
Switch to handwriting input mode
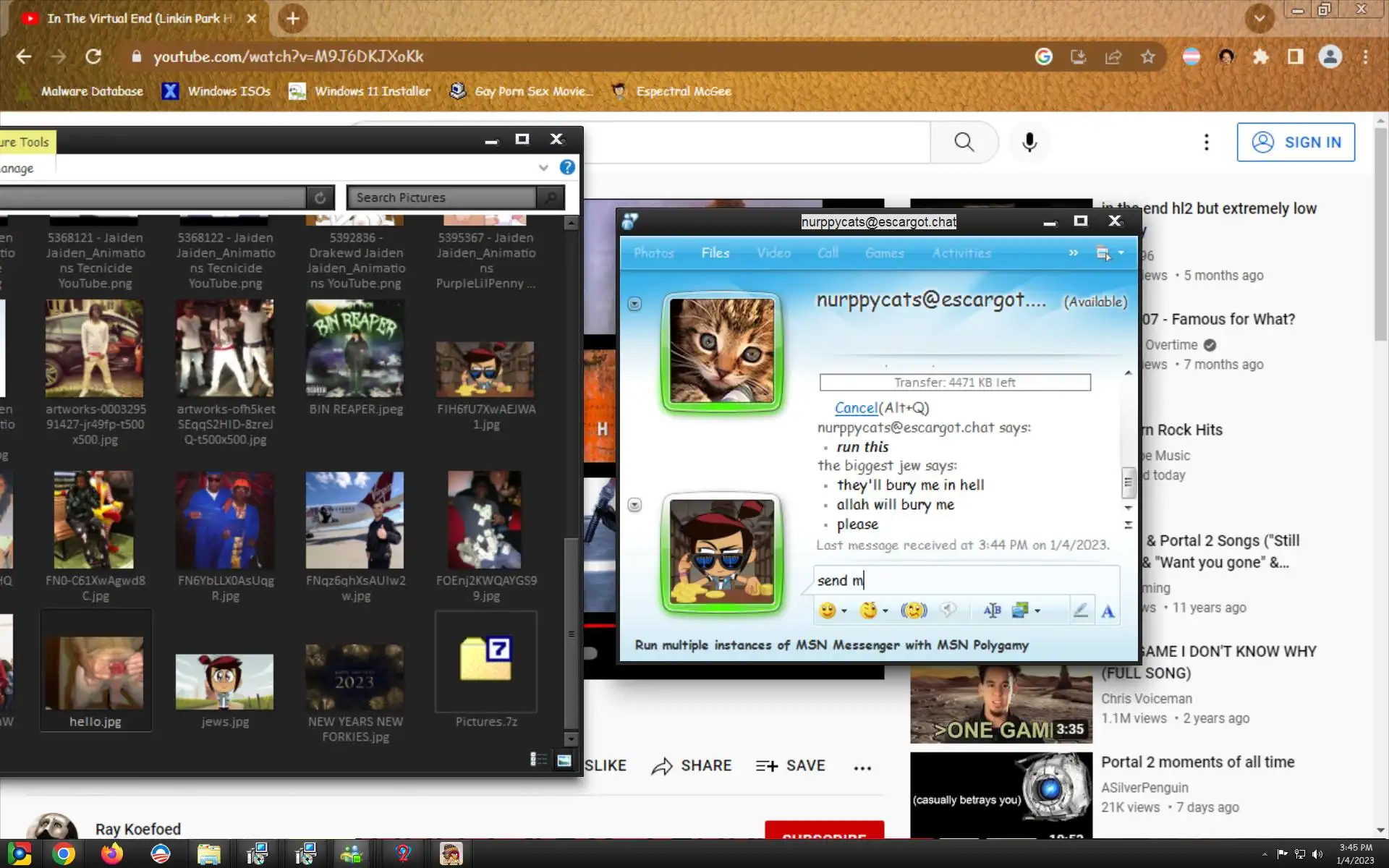[1080, 610]
